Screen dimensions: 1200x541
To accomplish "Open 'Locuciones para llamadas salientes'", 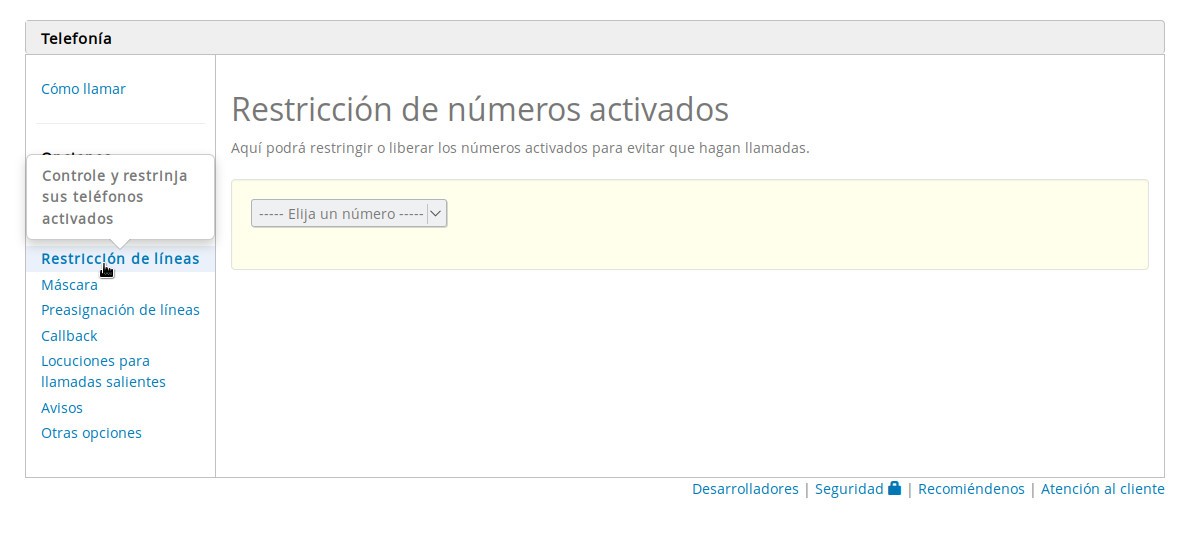I will 103,372.
